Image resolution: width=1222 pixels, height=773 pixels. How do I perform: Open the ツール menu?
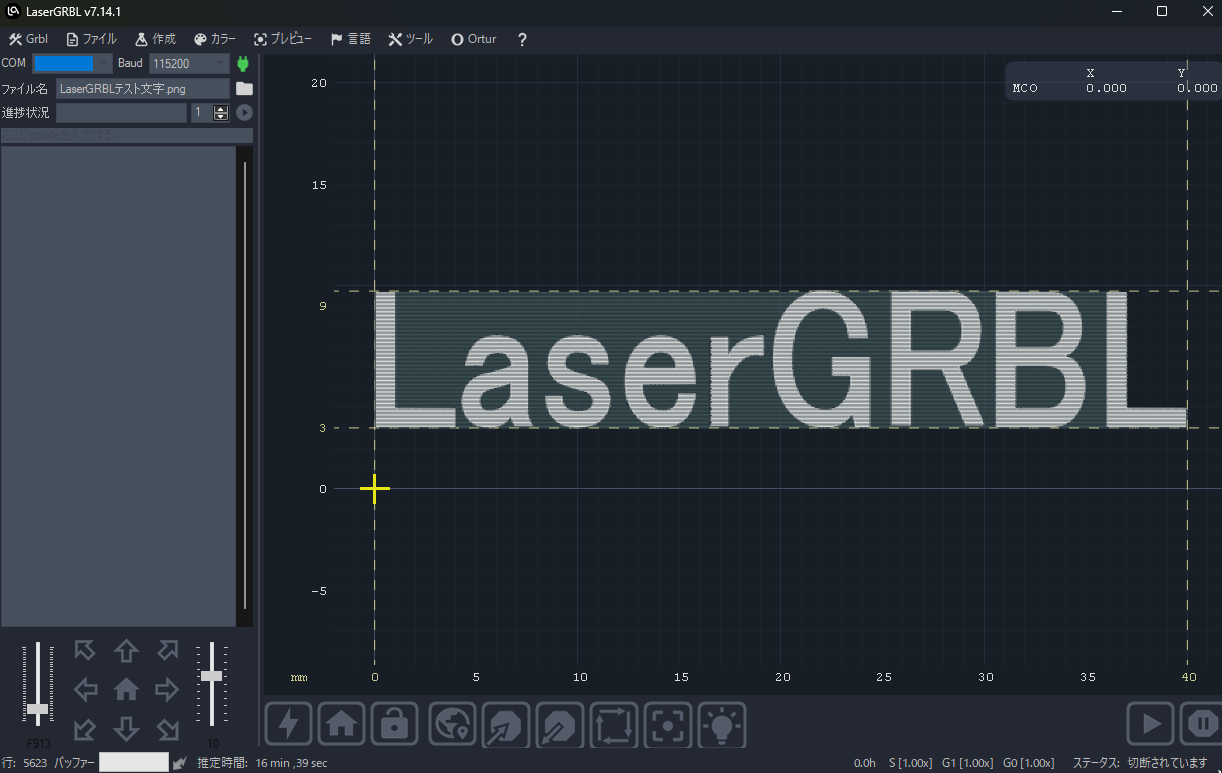coord(411,39)
